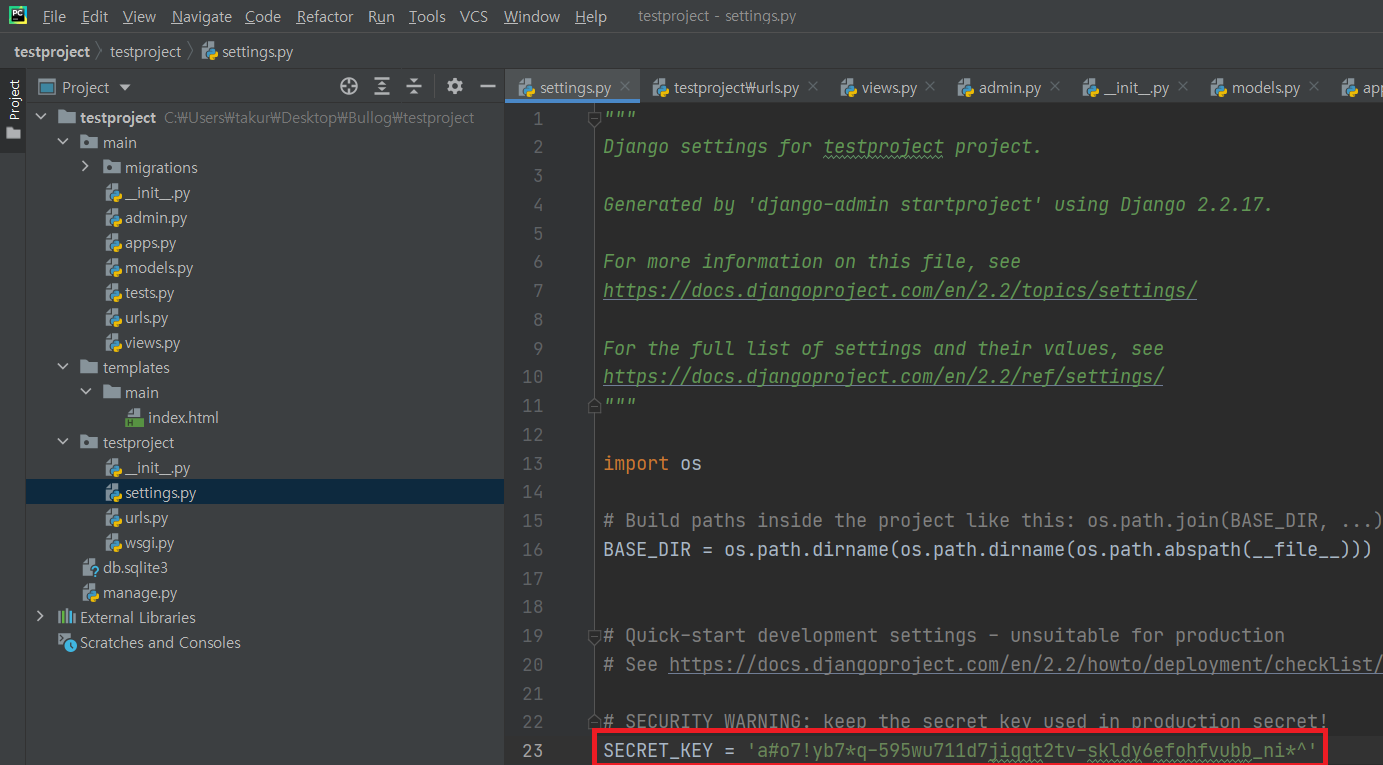Open the Run menu
1383x765 pixels.
pyautogui.click(x=381, y=17)
